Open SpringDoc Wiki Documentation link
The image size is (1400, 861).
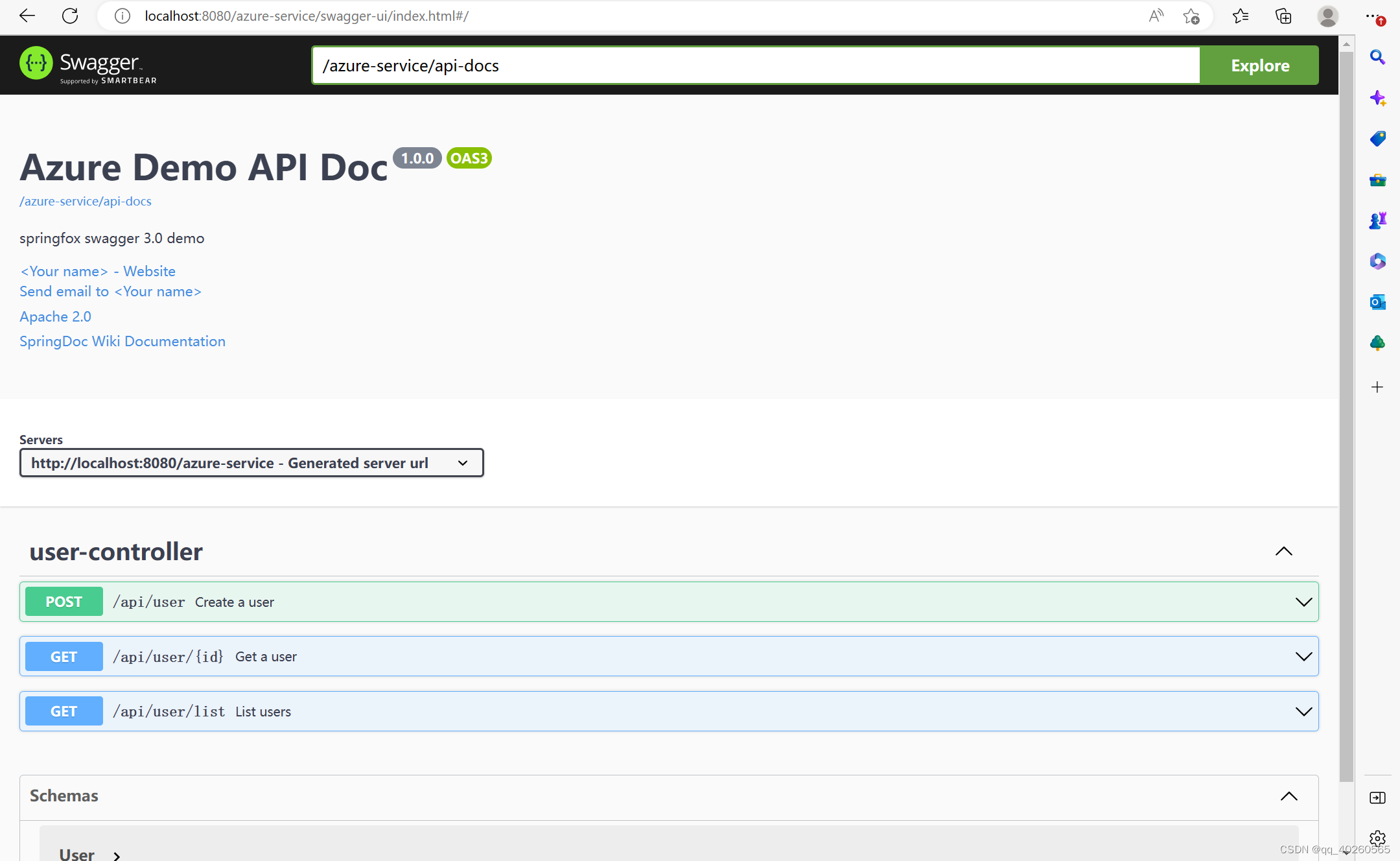point(122,341)
